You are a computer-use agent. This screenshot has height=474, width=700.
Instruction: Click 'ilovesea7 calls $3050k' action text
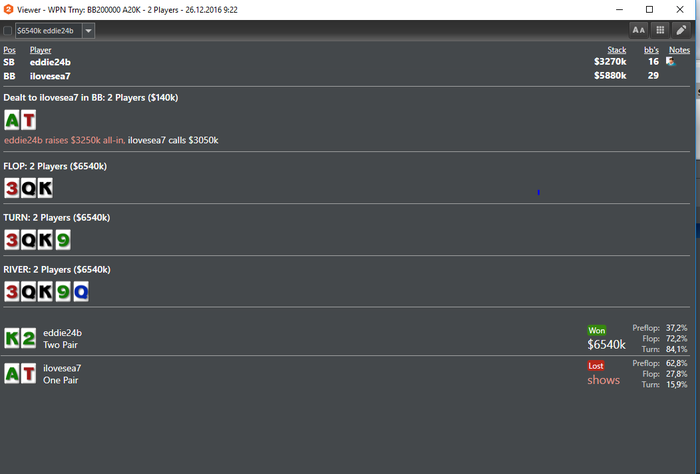point(173,140)
